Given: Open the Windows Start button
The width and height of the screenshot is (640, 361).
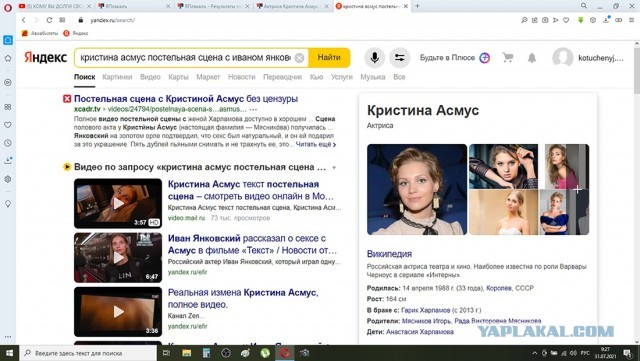Looking at the screenshot, I should (x=9, y=353).
